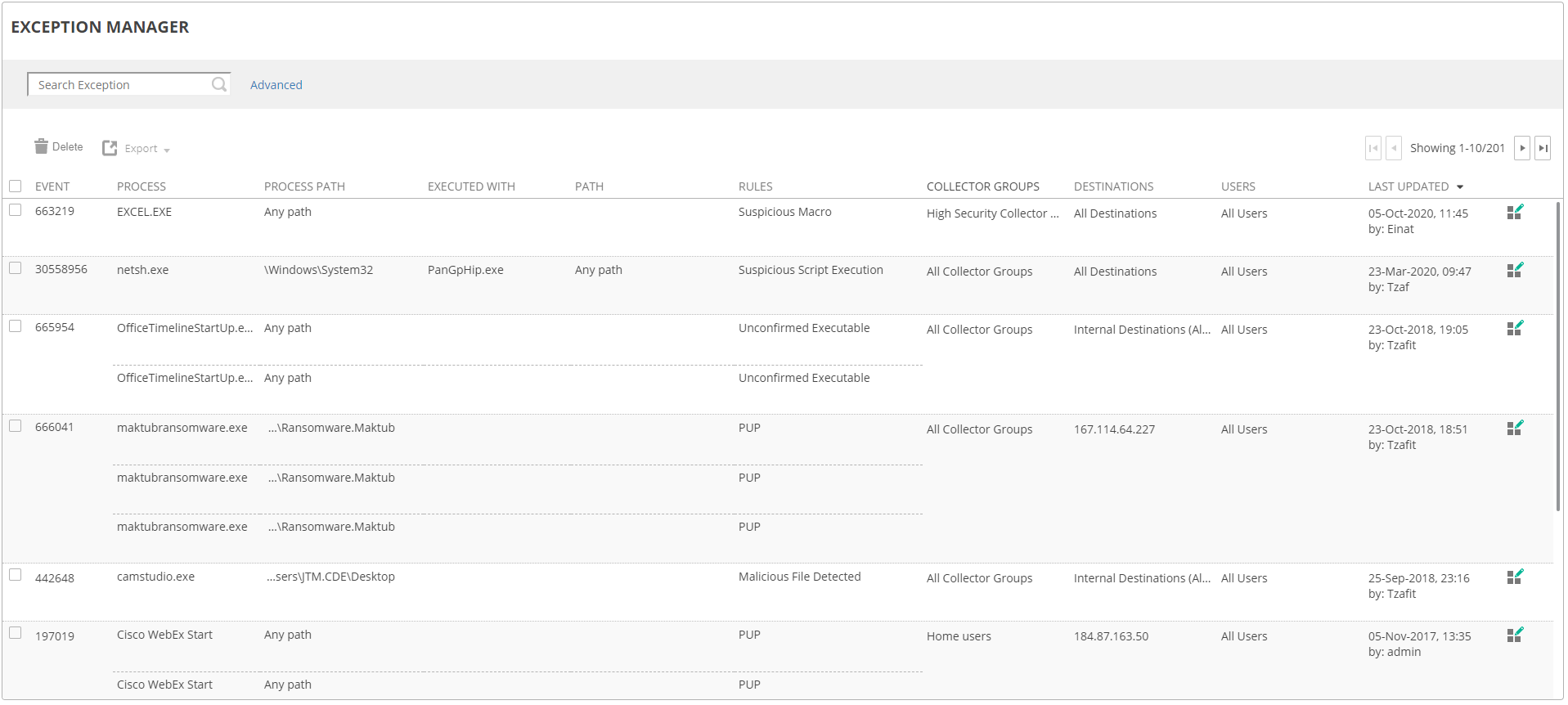Click into the Search Exception field

tap(119, 85)
